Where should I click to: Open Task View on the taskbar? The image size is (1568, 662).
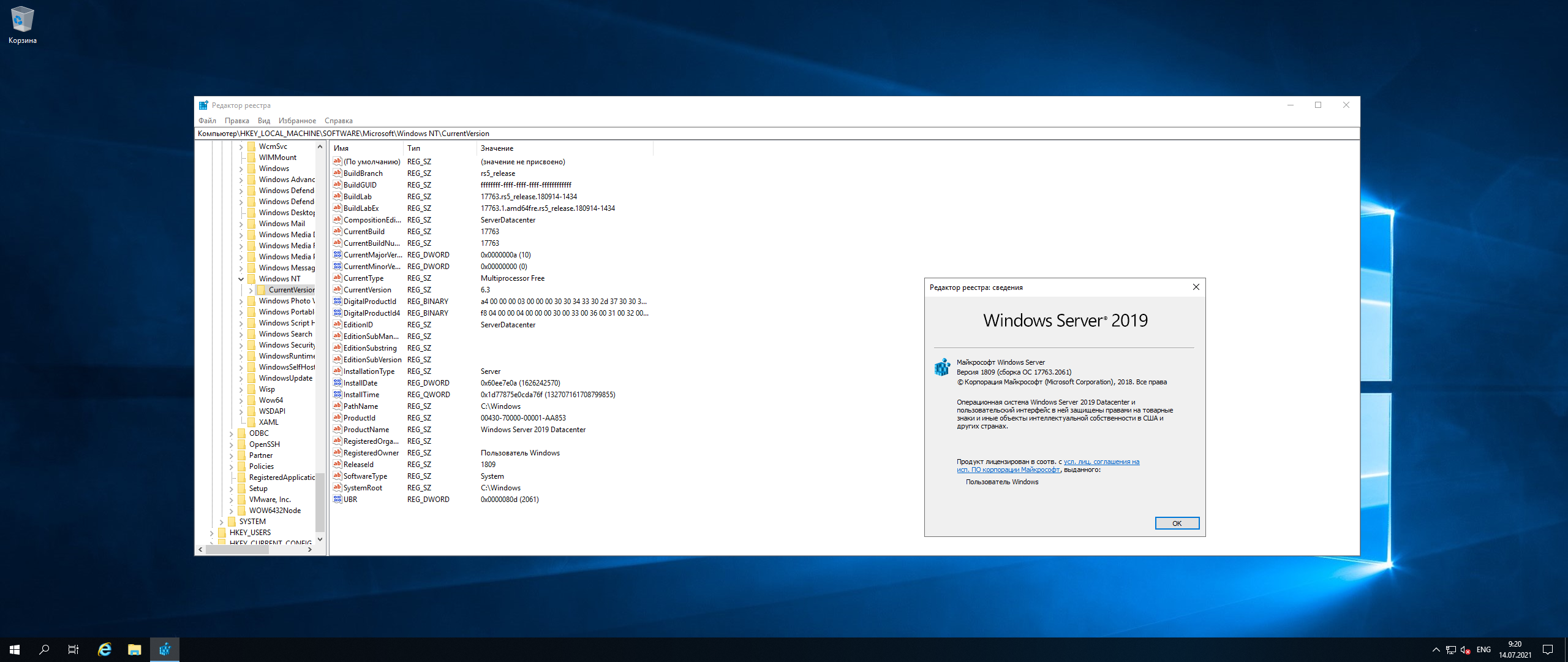[73, 650]
